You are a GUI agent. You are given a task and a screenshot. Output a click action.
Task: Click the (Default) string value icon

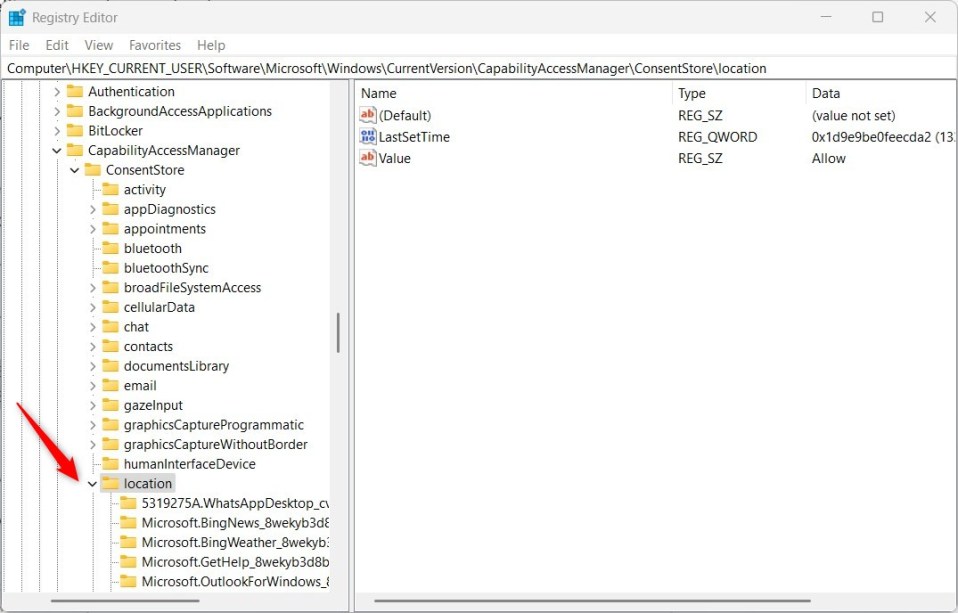pyautogui.click(x=368, y=114)
